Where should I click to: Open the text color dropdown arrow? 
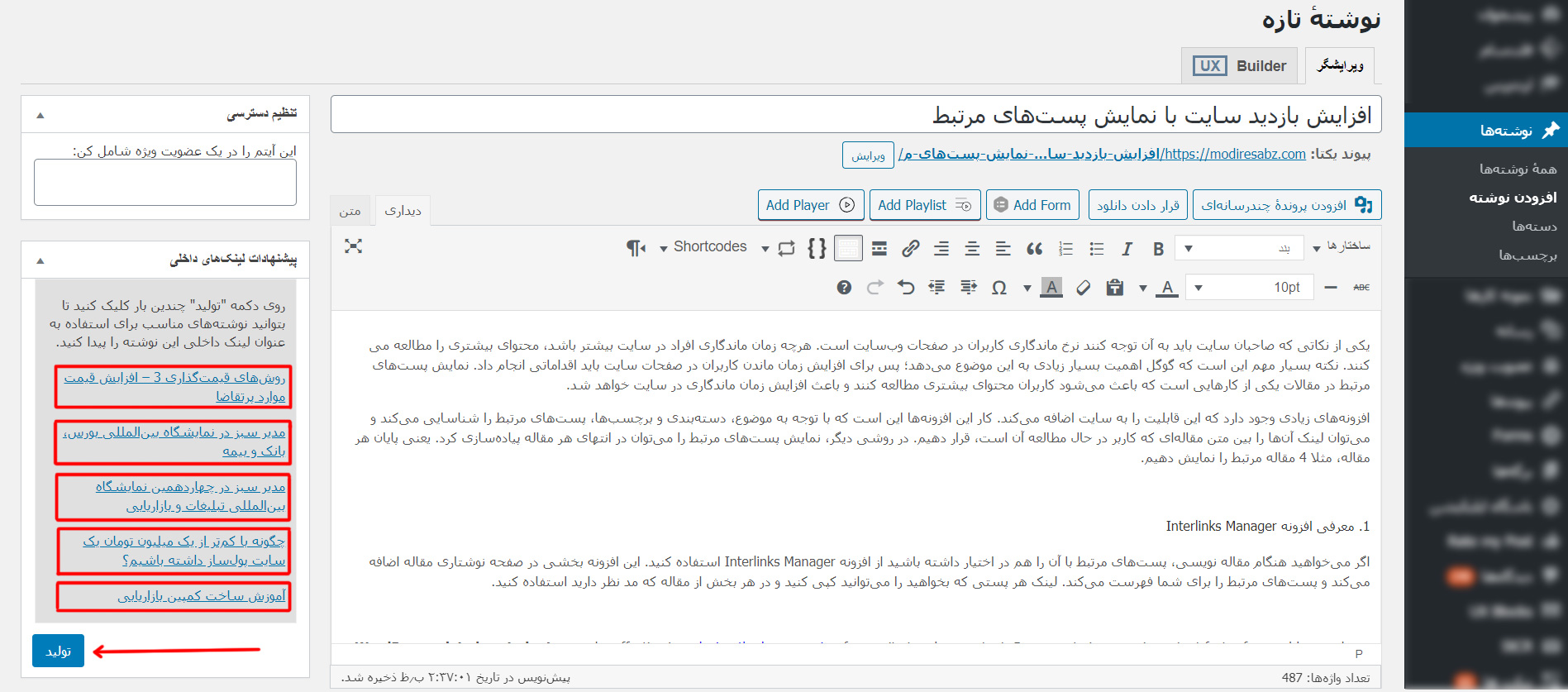(x=1143, y=289)
